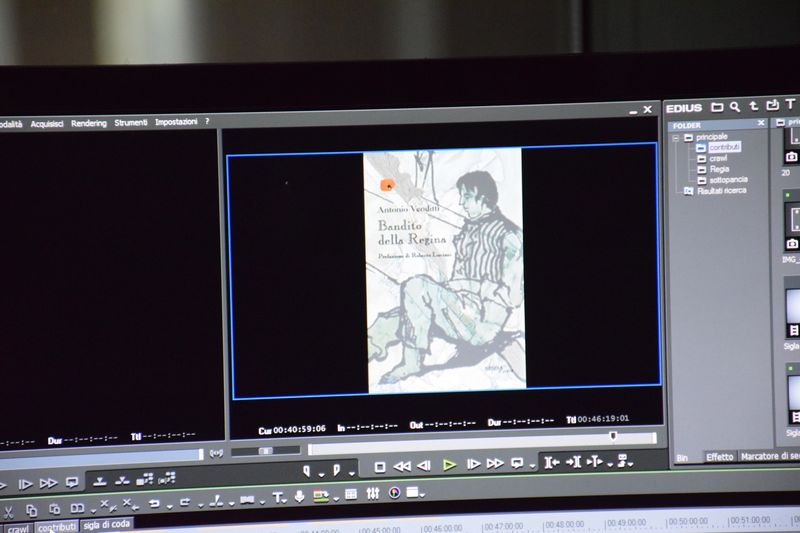Switch to the sigla di coda sequence tab
This screenshot has height=533, width=800.
106,525
